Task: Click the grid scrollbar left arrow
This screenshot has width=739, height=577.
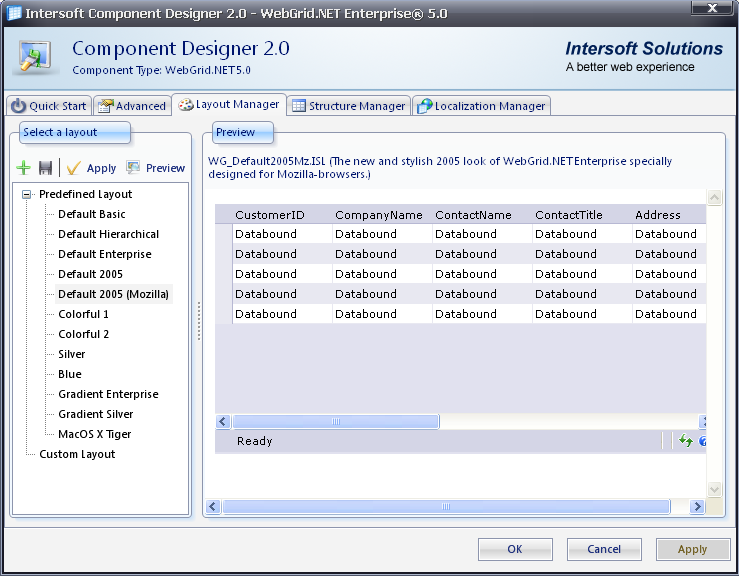Action: pyautogui.click(x=223, y=421)
